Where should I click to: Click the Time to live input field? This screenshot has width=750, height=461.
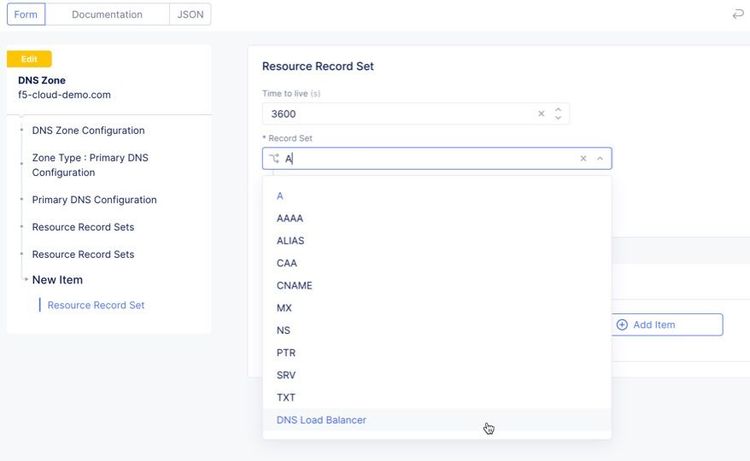pos(400,114)
